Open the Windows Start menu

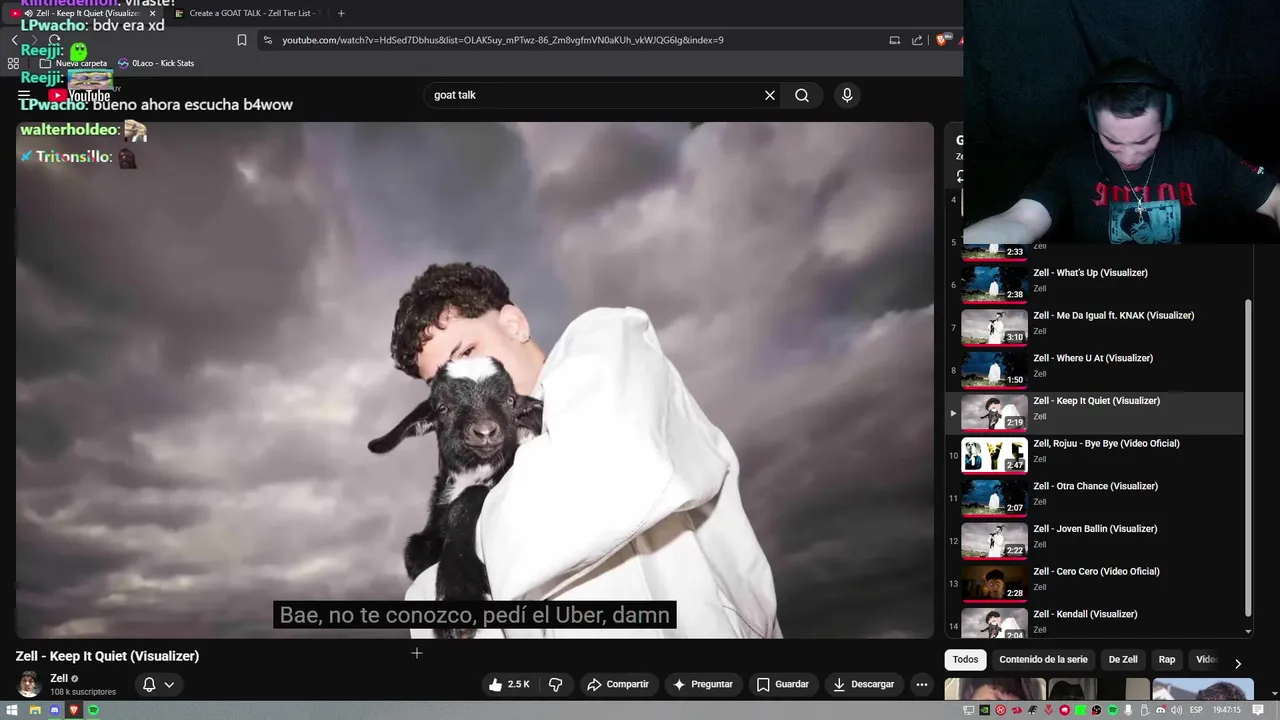[13, 710]
